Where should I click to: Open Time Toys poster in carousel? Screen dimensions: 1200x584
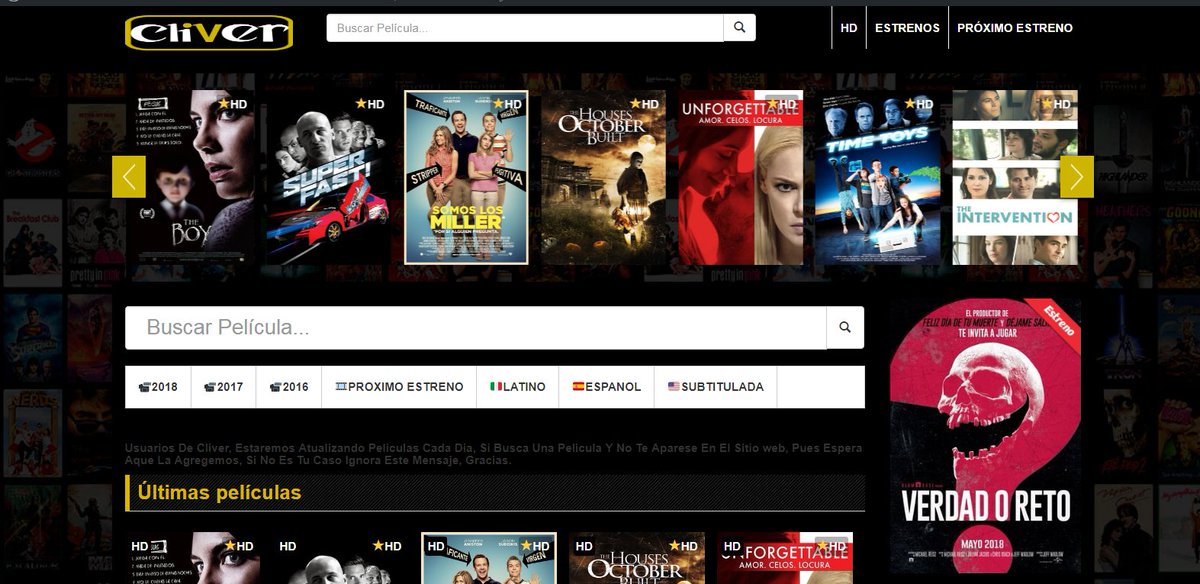coord(878,177)
